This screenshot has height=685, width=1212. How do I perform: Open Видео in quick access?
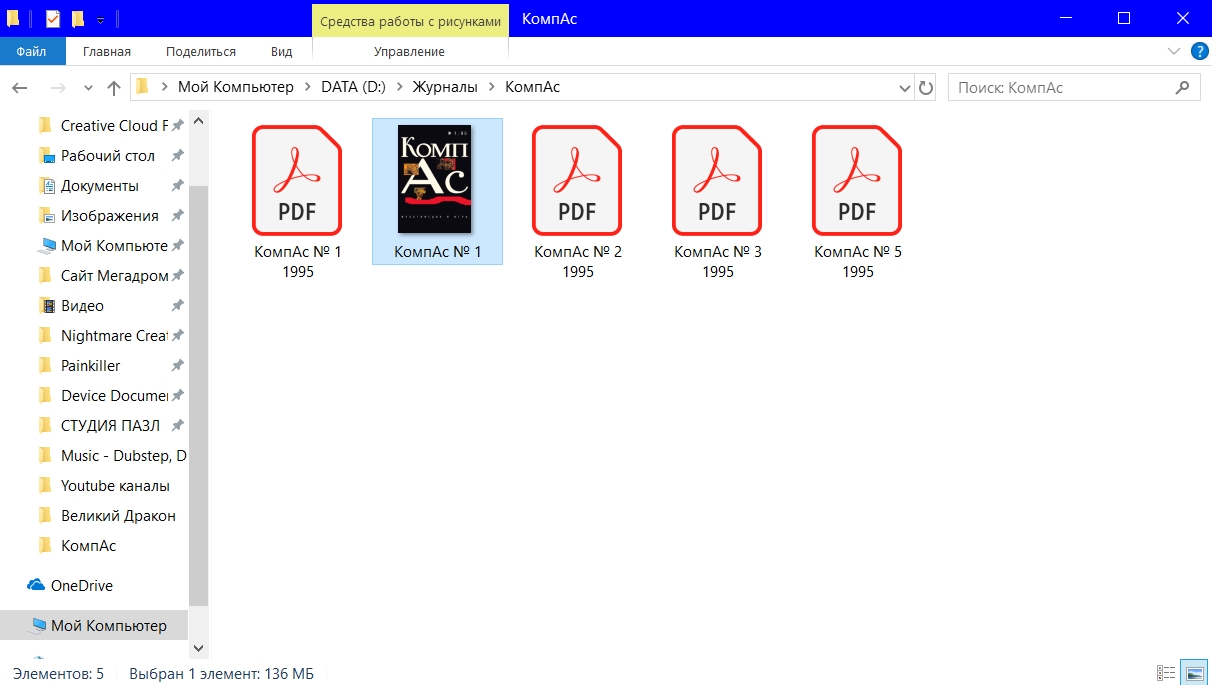pos(82,306)
